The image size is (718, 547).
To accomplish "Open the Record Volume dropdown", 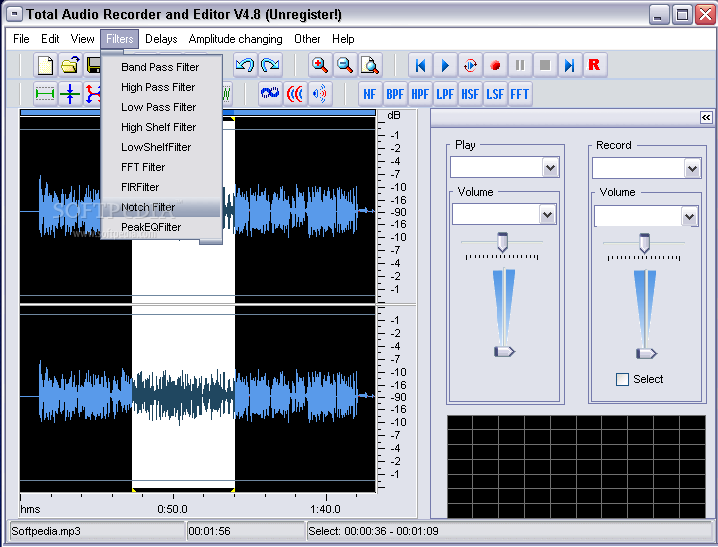I will pos(689,216).
